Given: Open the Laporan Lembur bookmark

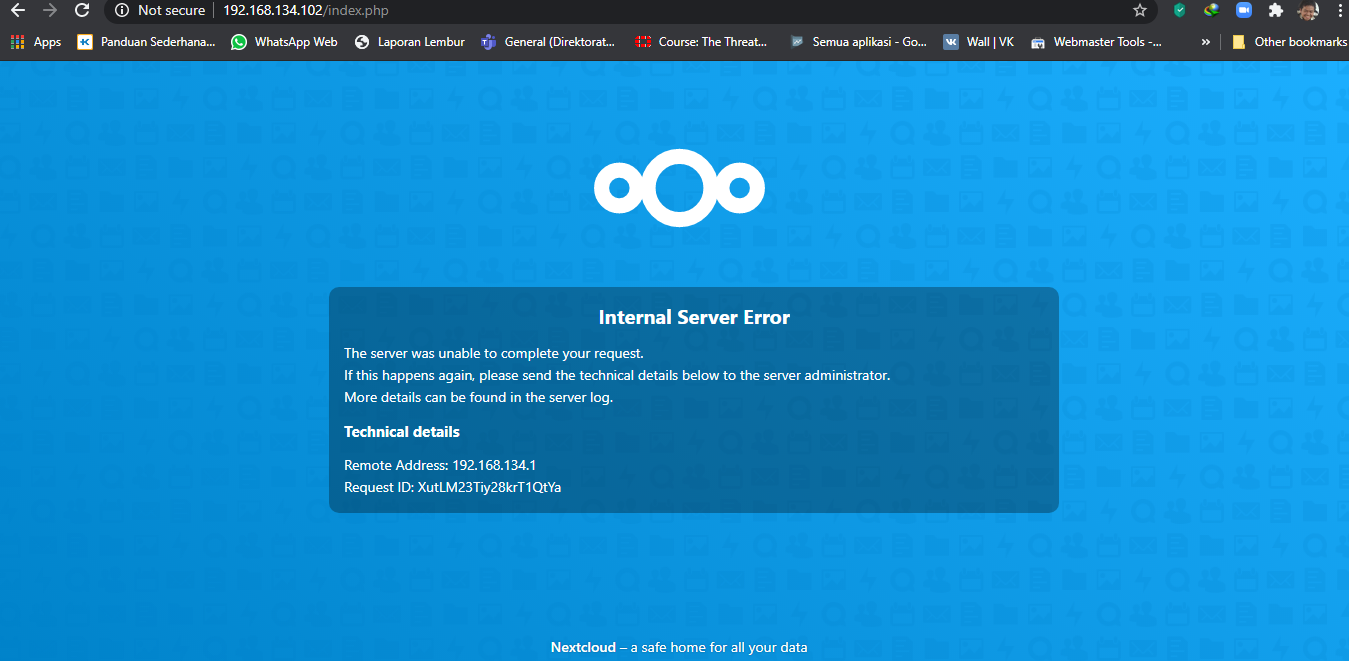Looking at the screenshot, I should [410, 42].
